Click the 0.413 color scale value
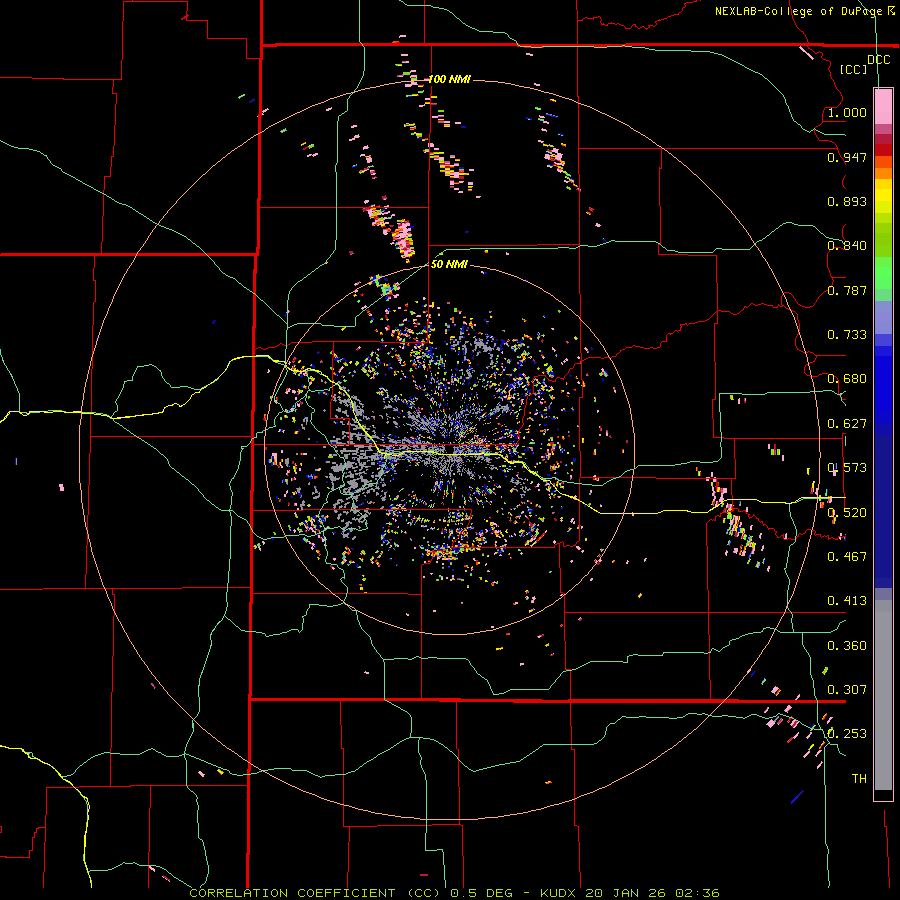This screenshot has height=900, width=900. click(847, 600)
